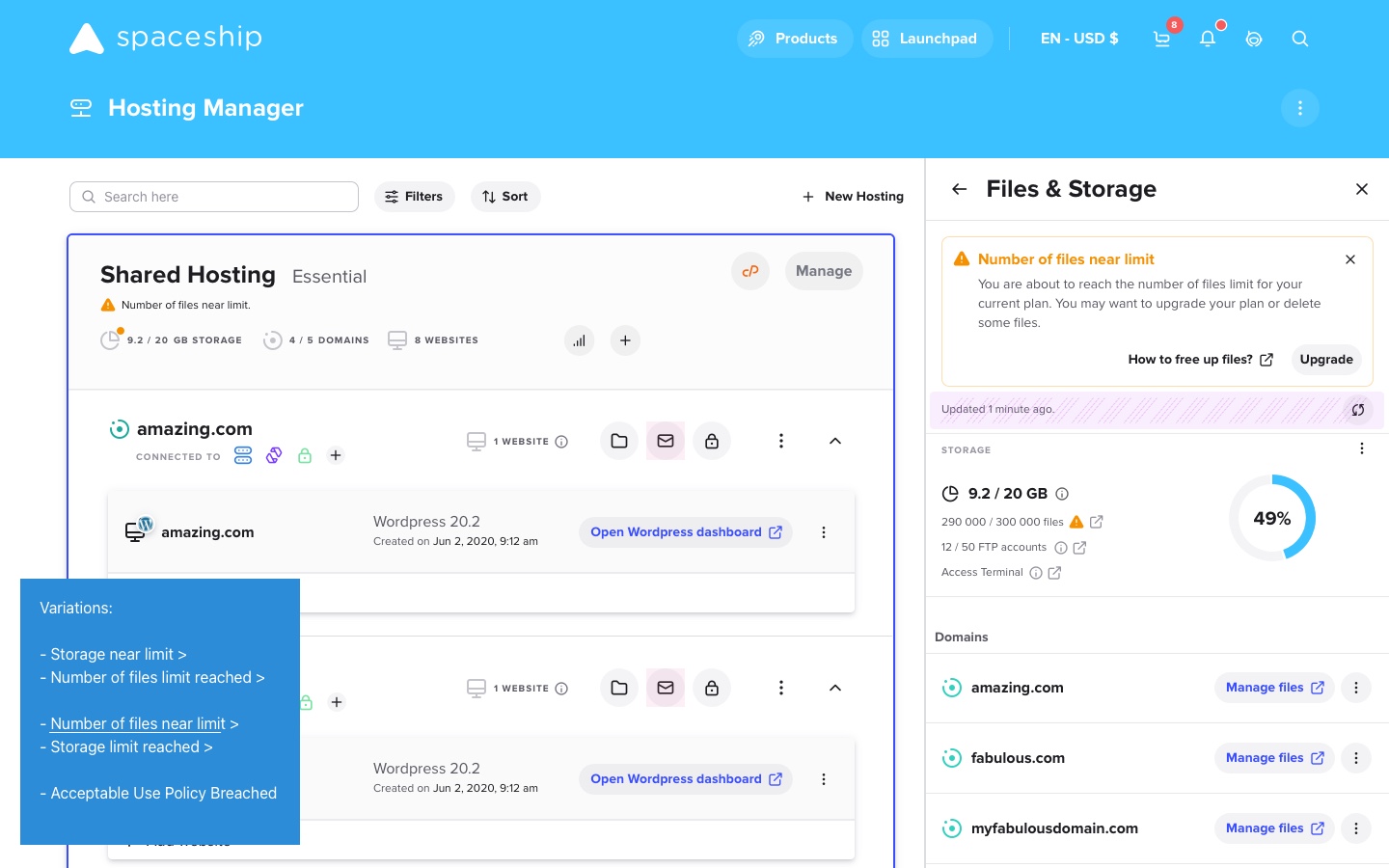The image size is (1389, 868).
Task: Open Hosting Manager three-dot menu
Action: (1300, 108)
